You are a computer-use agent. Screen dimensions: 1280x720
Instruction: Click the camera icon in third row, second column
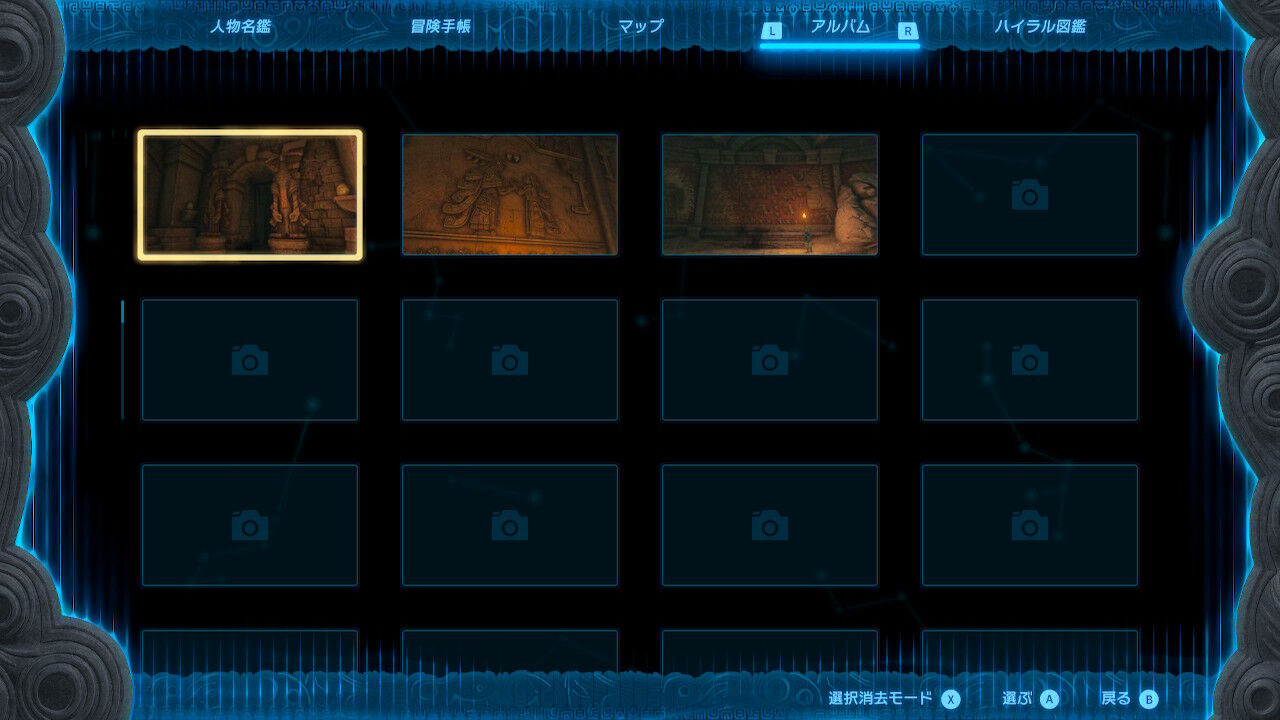pyautogui.click(x=510, y=525)
